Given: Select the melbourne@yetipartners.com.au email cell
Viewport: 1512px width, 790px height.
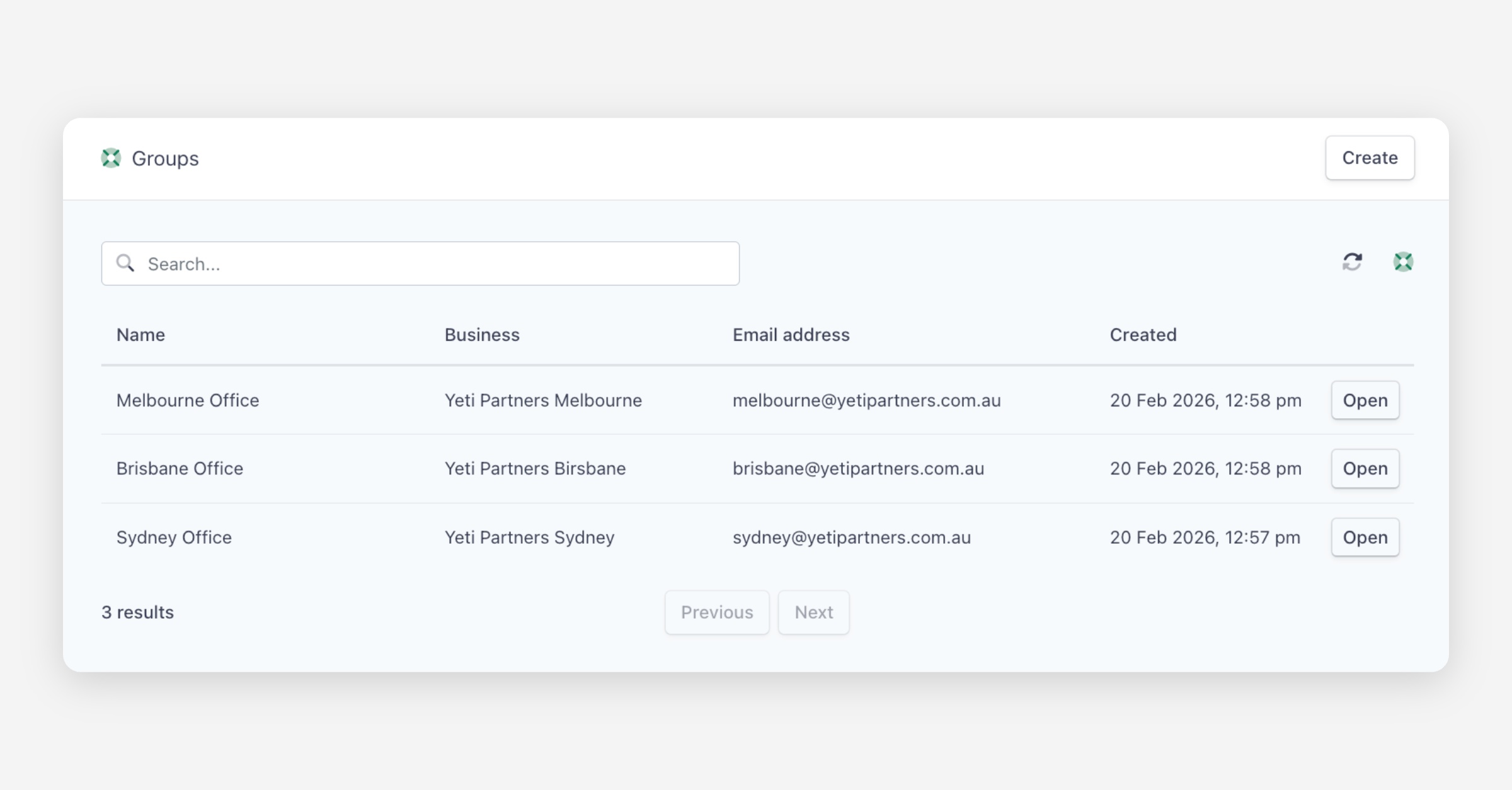Looking at the screenshot, I should [x=866, y=401].
